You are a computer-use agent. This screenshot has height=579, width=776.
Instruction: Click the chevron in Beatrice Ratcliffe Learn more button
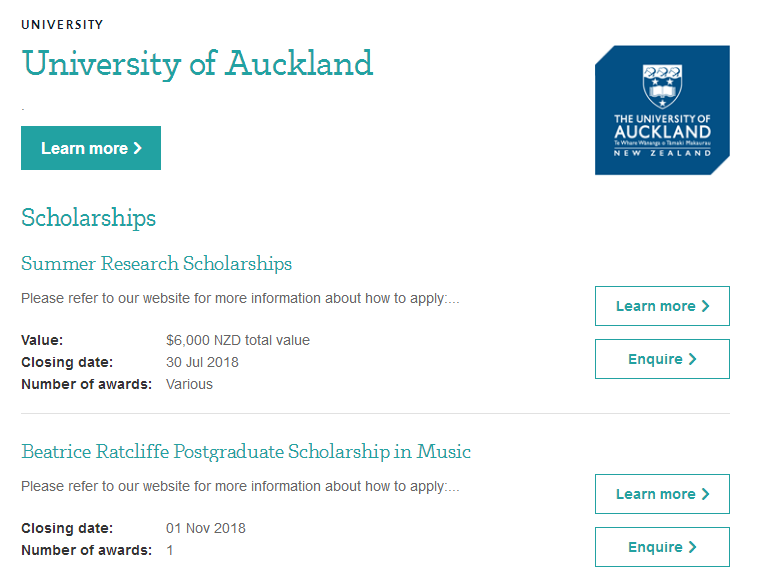706,494
